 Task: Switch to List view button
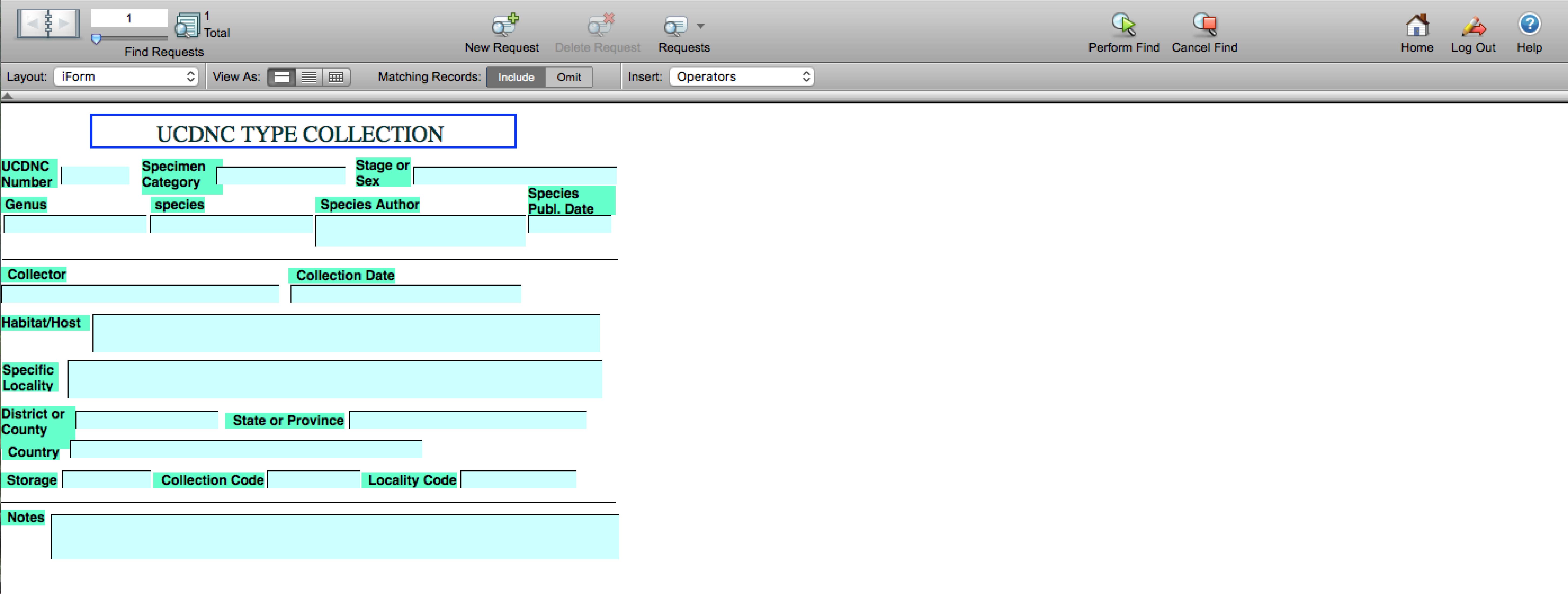(x=309, y=77)
